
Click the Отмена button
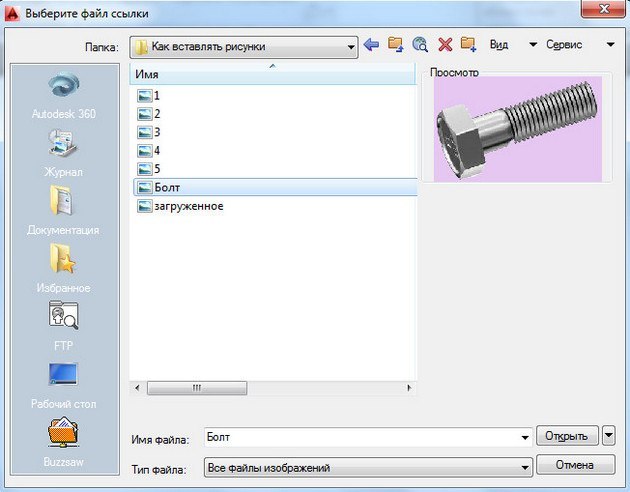click(x=575, y=465)
